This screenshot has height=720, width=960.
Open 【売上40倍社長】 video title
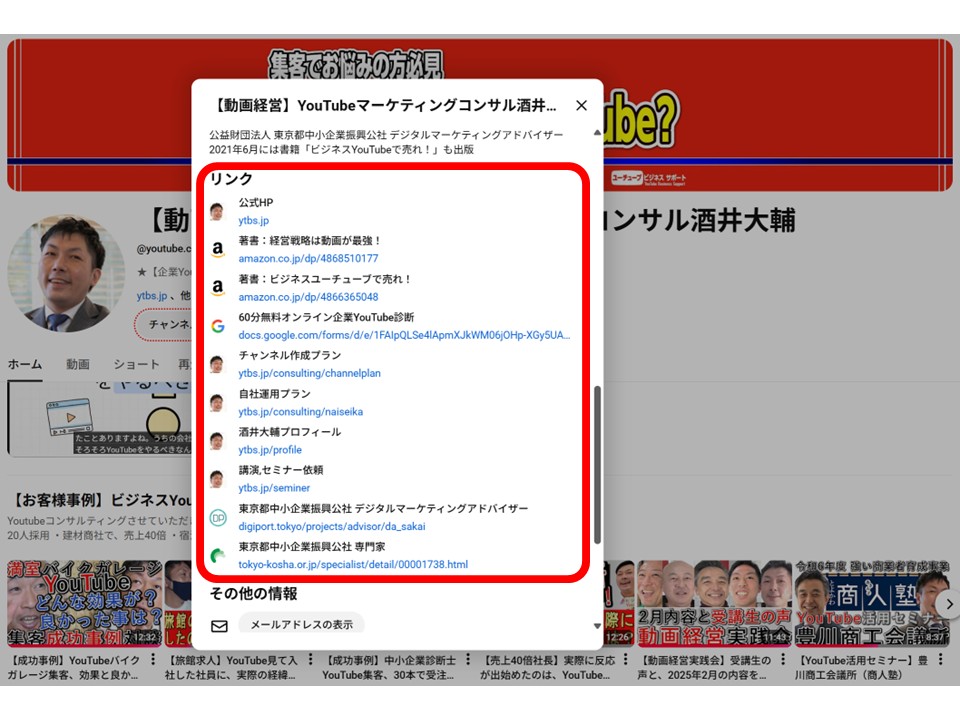pyautogui.click(x=547, y=667)
